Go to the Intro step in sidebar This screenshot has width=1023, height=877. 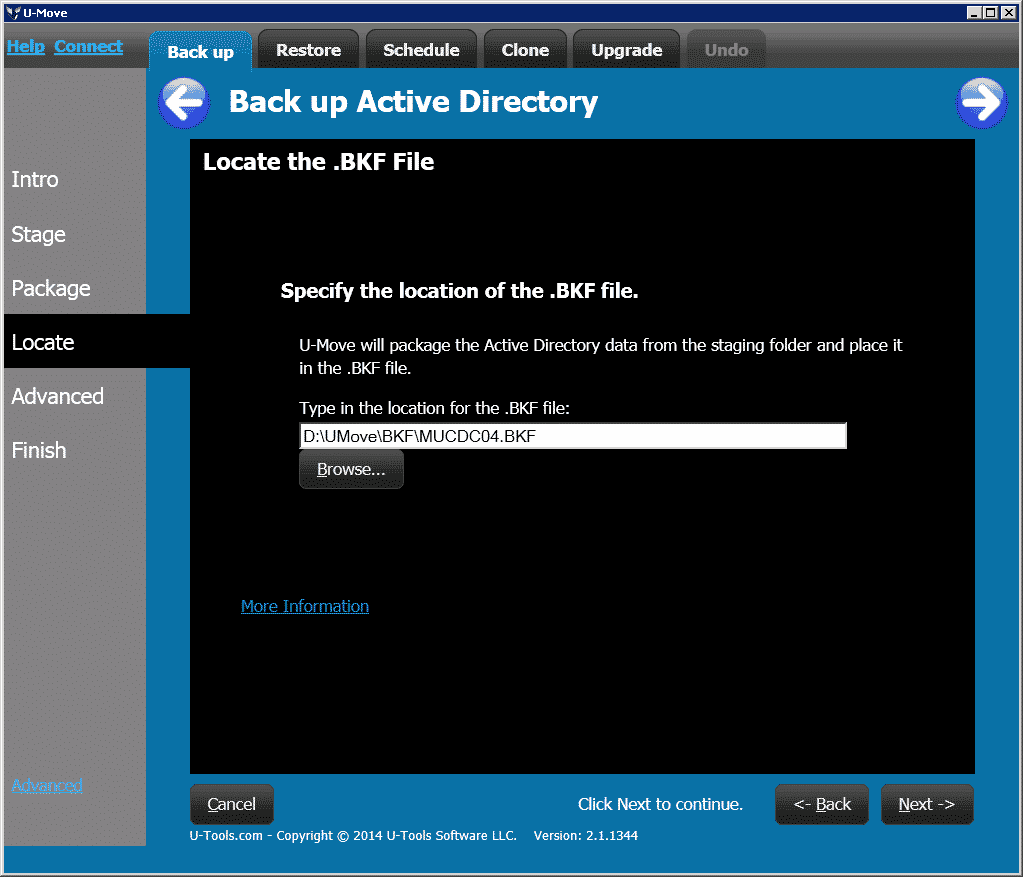point(35,179)
